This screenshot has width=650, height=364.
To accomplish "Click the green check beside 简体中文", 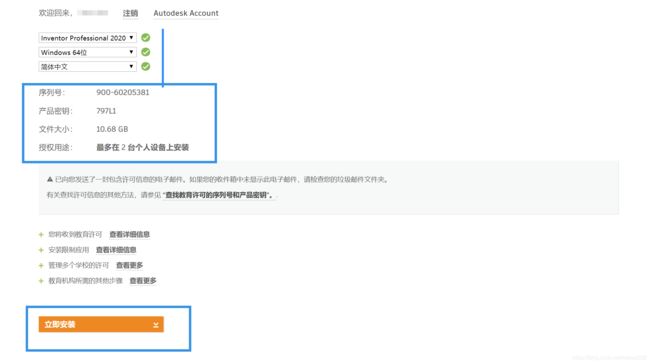I will [x=146, y=66].
